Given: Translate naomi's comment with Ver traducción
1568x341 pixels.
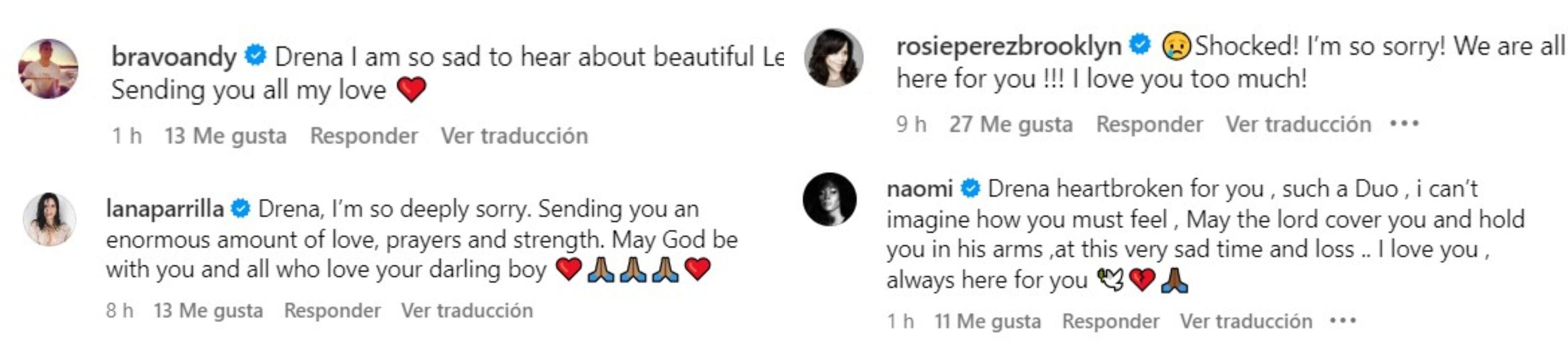Looking at the screenshot, I should 1246,321.
